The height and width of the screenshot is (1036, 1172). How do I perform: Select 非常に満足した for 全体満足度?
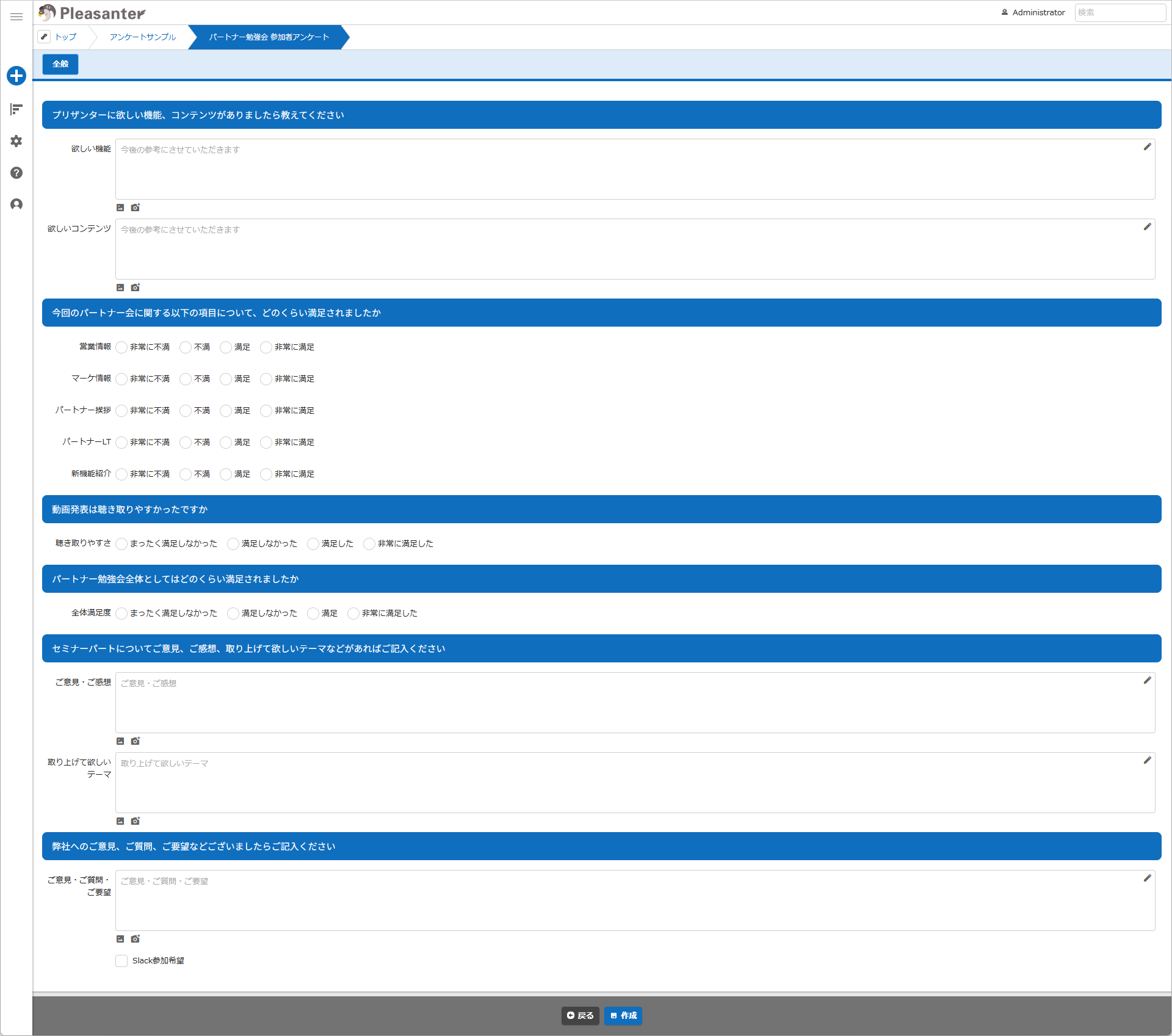pyautogui.click(x=353, y=614)
